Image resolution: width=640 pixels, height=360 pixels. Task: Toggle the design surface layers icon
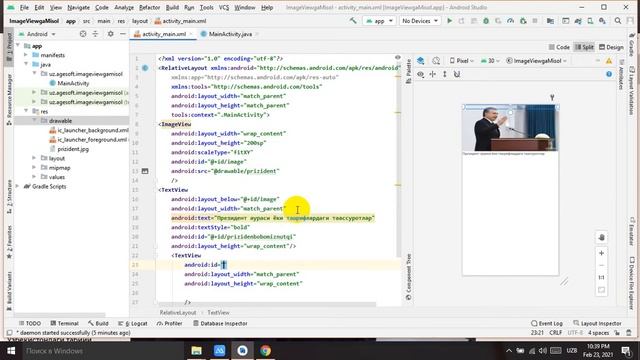tap(420, 61)
